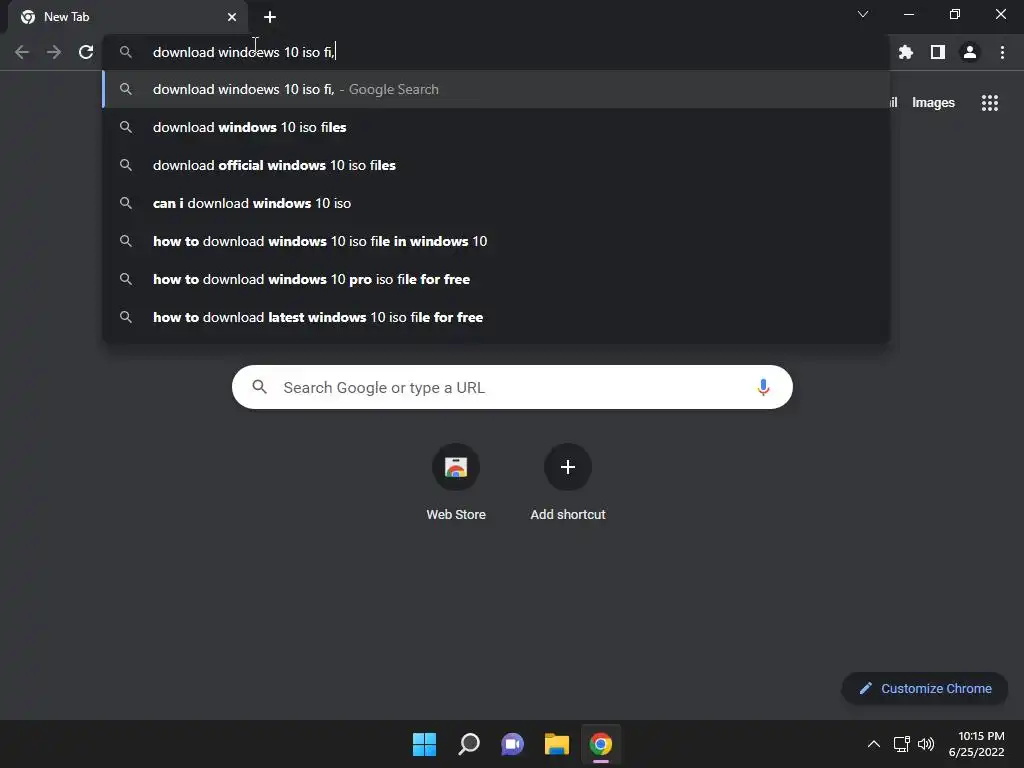Click the Add shortcut plus button
1024x768 pixels.
(x=568, y=467)
